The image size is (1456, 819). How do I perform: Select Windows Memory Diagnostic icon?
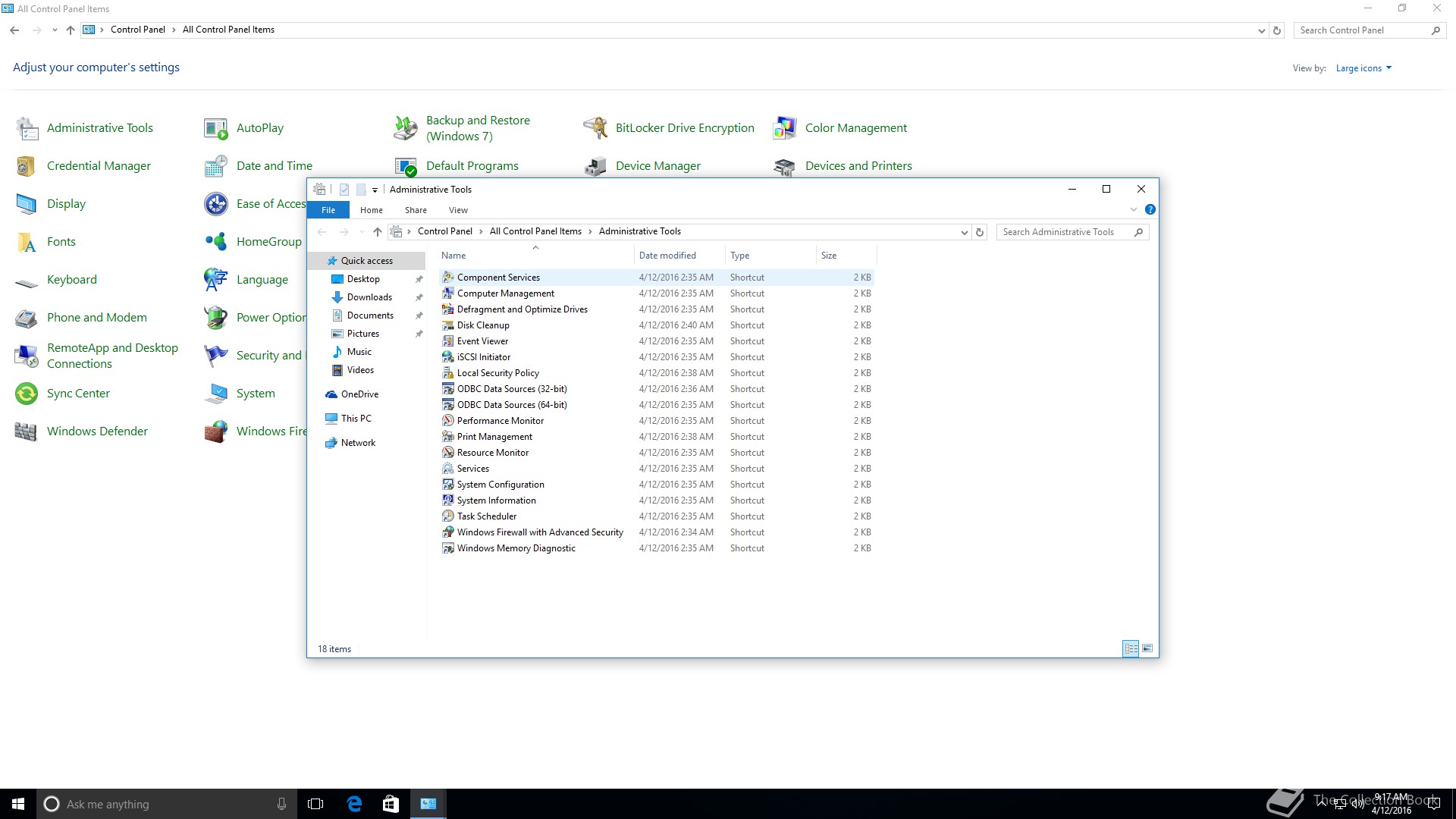[448, 548]
